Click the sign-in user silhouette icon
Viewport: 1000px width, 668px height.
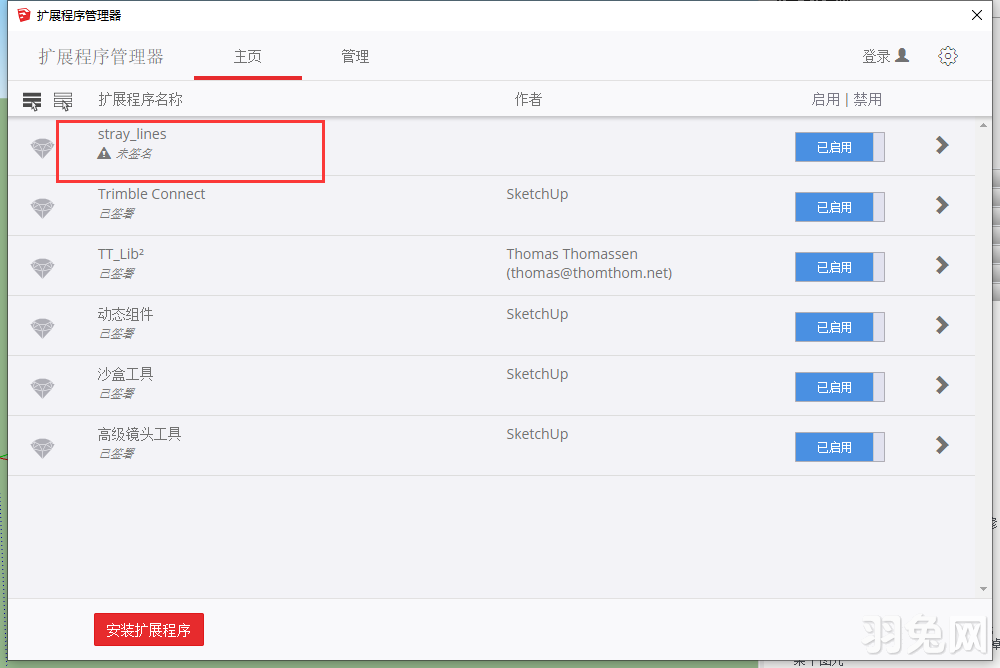coord(903,56)
